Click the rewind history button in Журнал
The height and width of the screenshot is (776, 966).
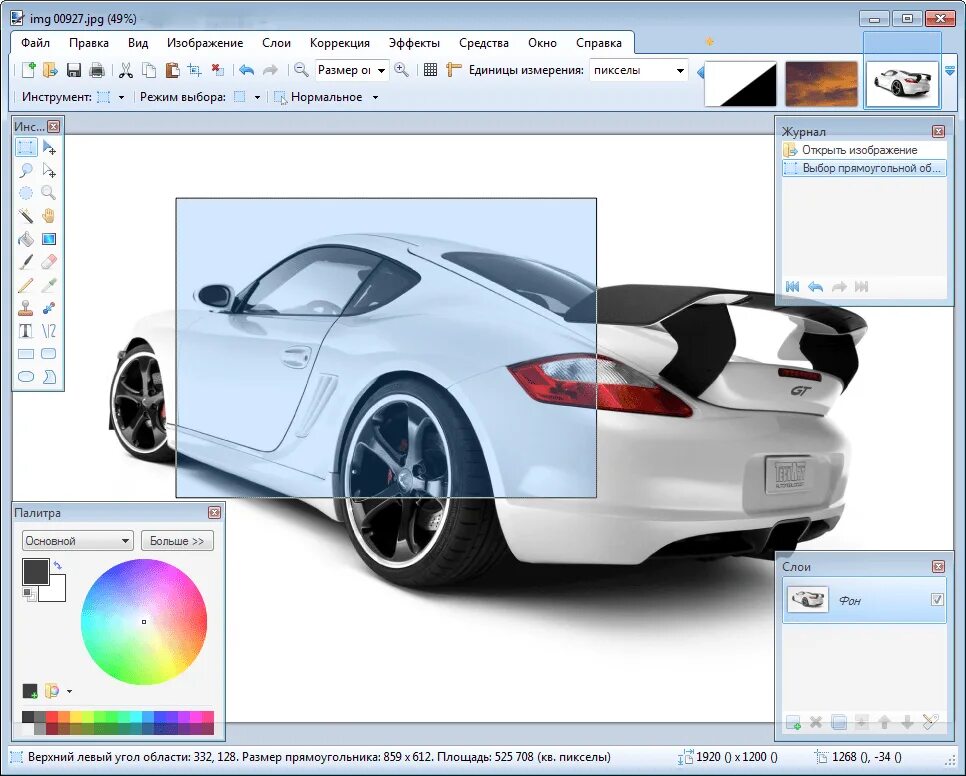[x=792, y=286]
